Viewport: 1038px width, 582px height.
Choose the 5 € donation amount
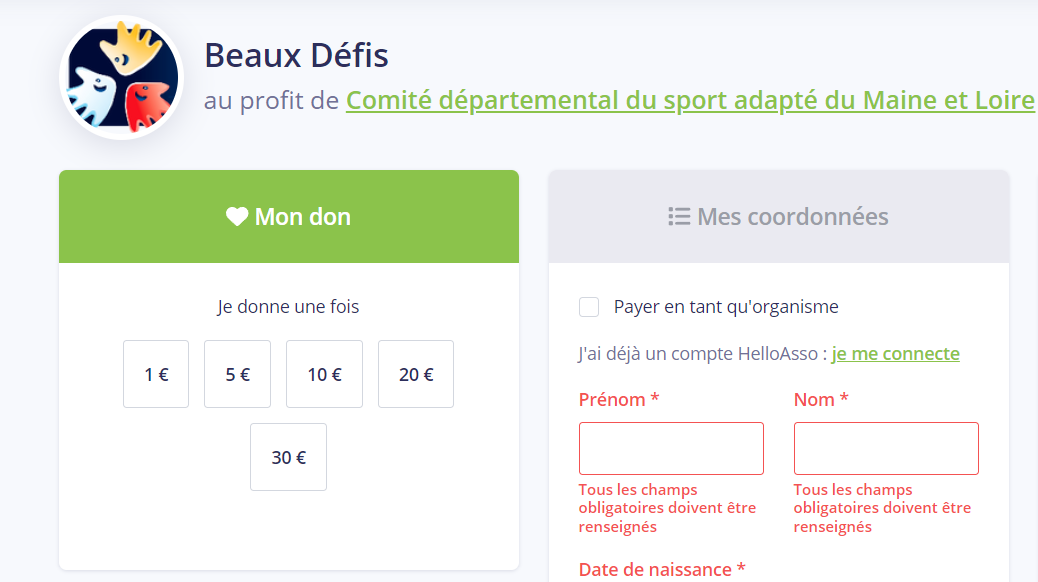coord(238,374)
